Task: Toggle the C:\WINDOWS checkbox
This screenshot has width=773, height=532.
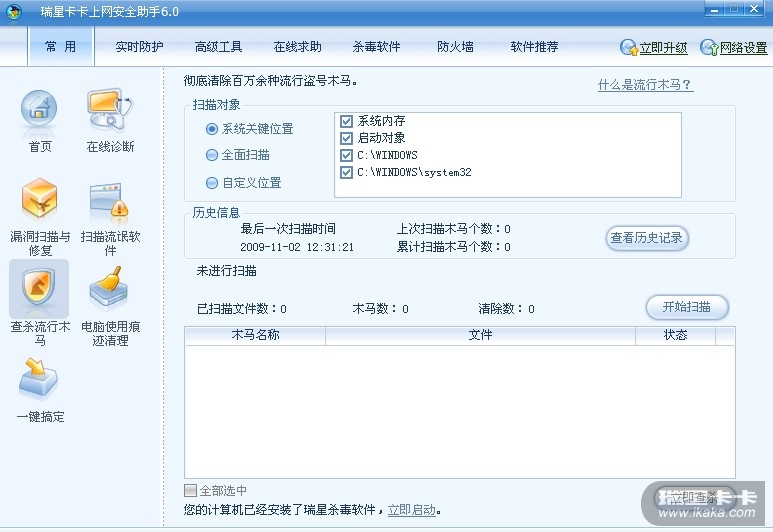Action: point(347,155)
